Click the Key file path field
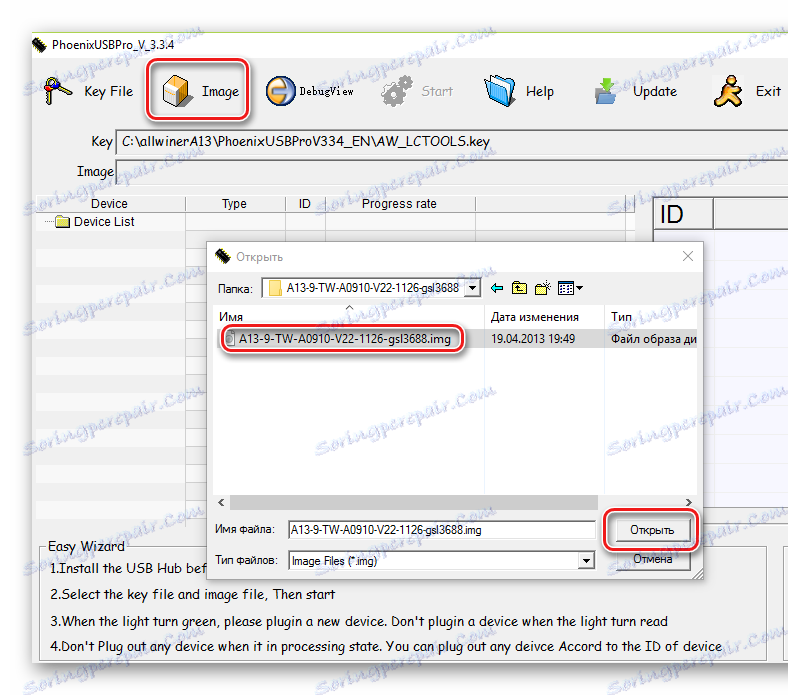The width and height of the screenshot is (788, 695). pos(451,142)
